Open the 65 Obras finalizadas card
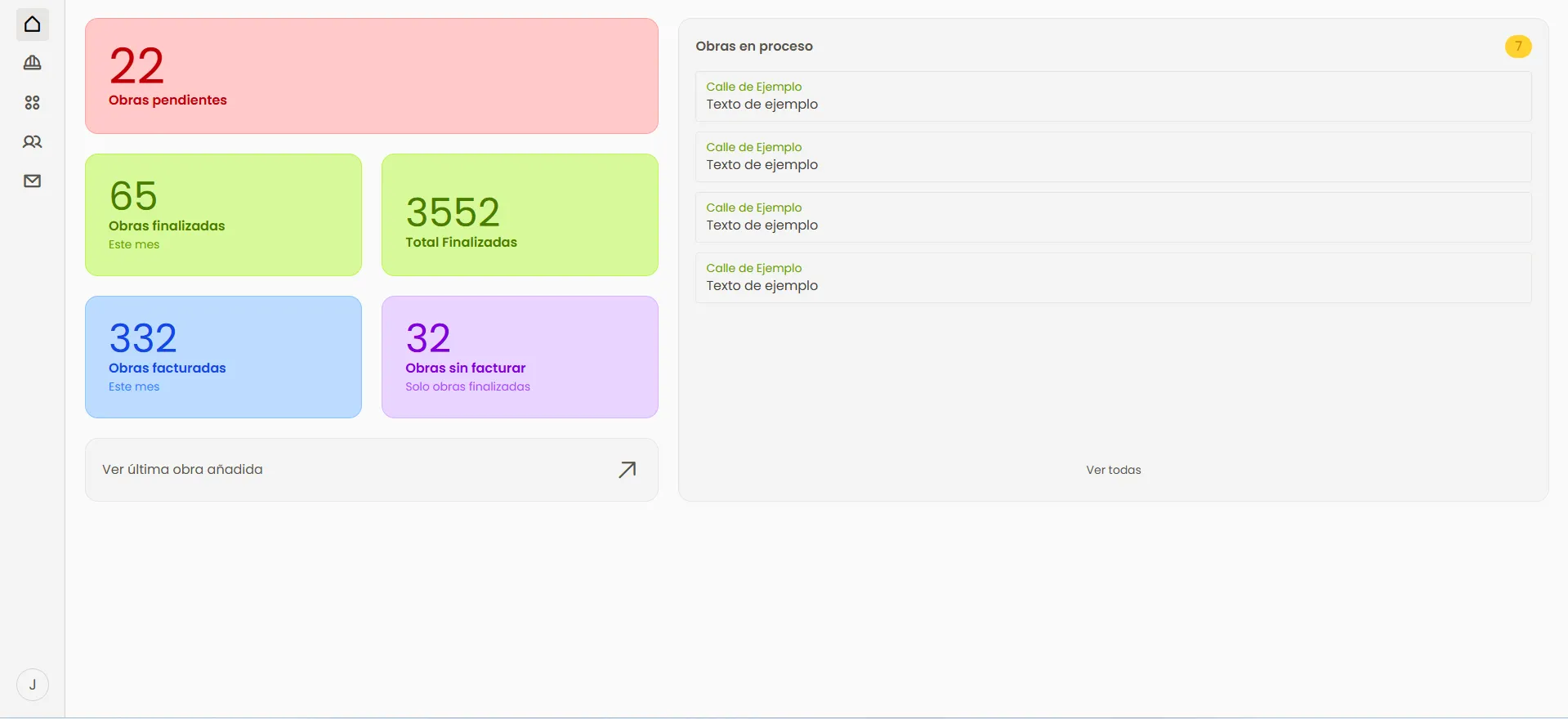 223,215
